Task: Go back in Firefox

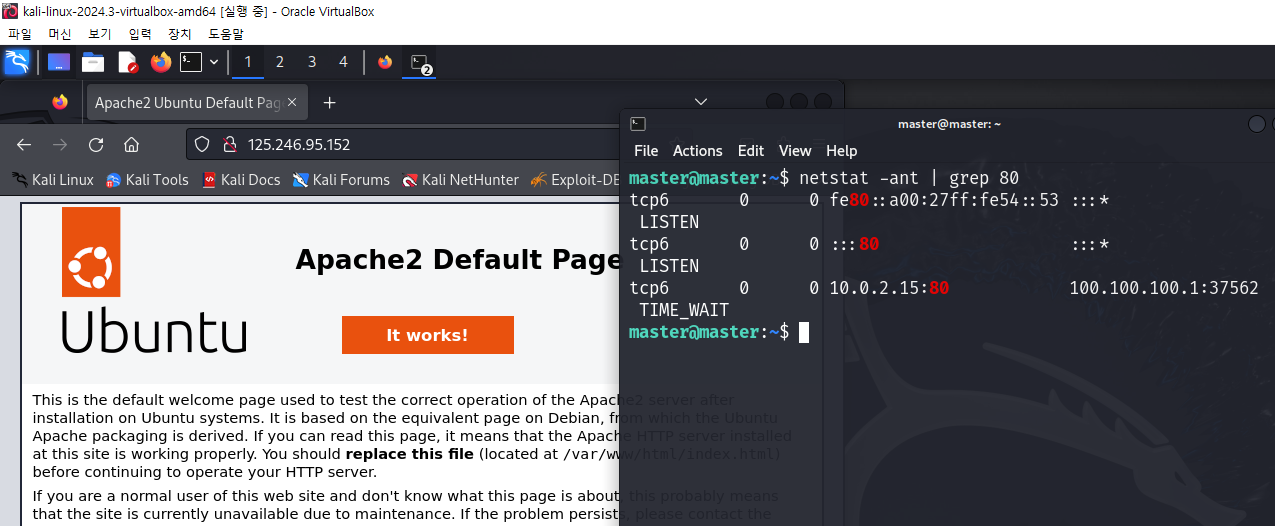Action: point(24,144)
